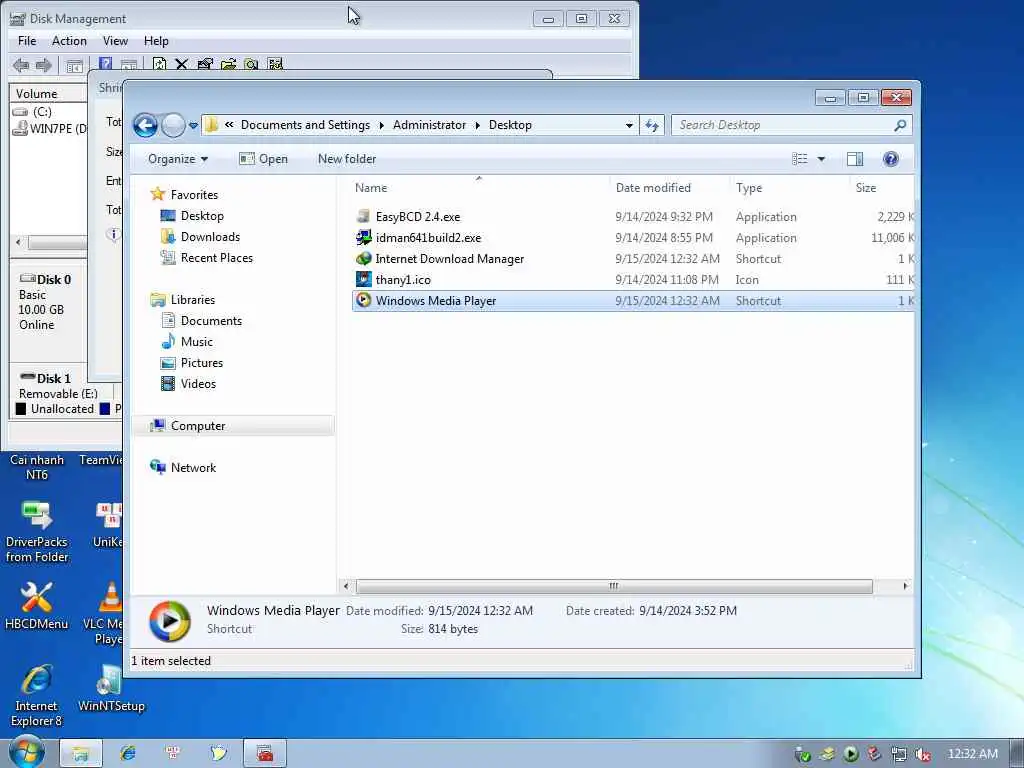The image size is (1024, 768).
Task: Click Disk Management toolbar forward arrow
Action: (44, 65)
